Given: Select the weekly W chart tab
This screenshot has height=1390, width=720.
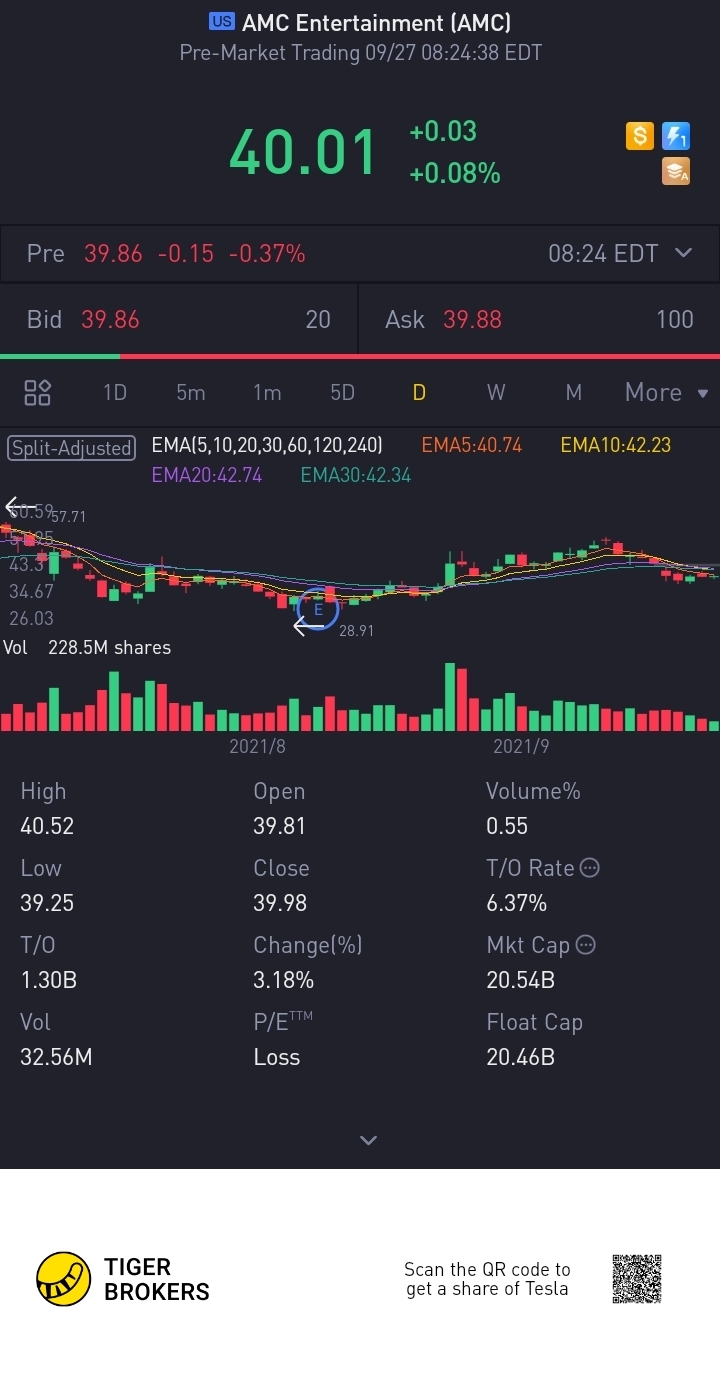Looking at the screenshot, I should point(496,392).
